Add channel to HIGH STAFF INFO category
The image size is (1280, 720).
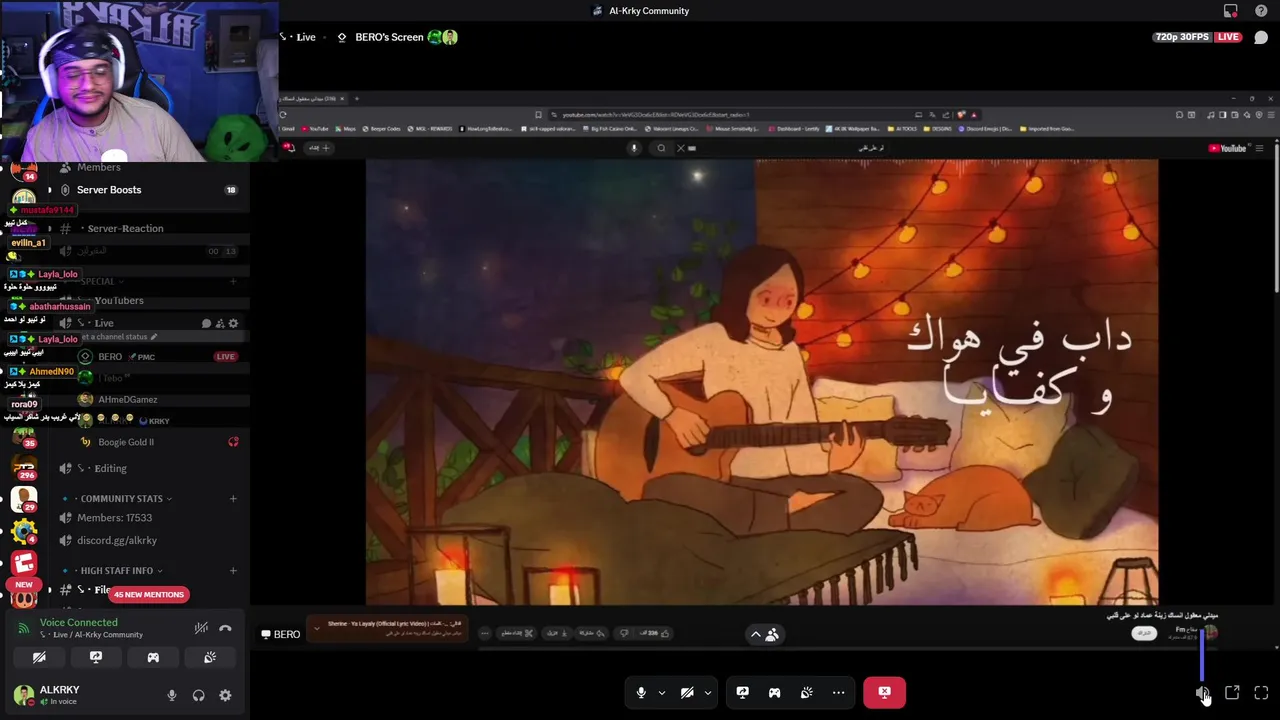233,570
